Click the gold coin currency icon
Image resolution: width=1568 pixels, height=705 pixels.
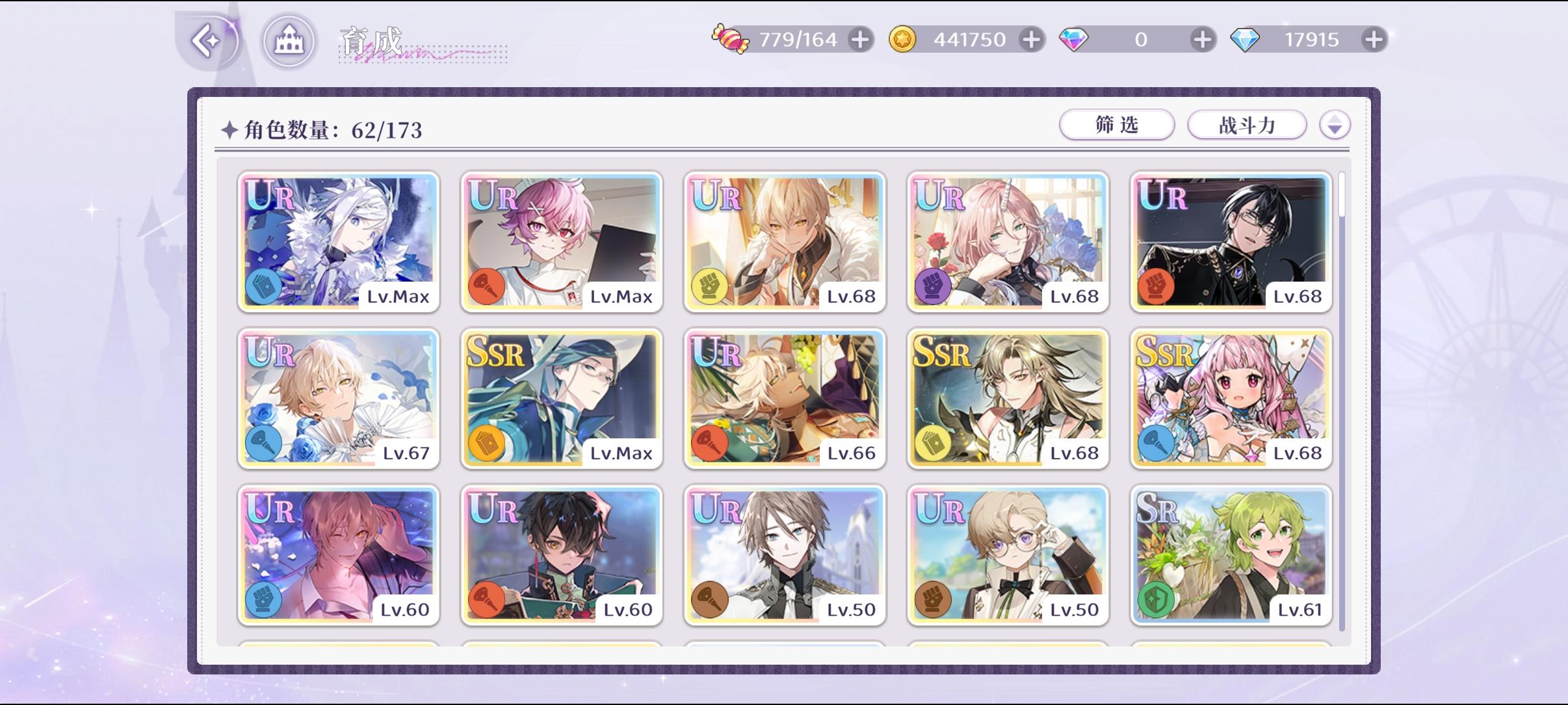pyautogui.click(x=902, y=40)
